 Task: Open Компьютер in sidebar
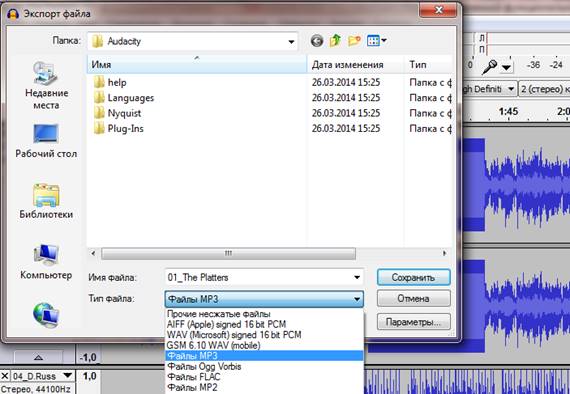tap(46, 262)
